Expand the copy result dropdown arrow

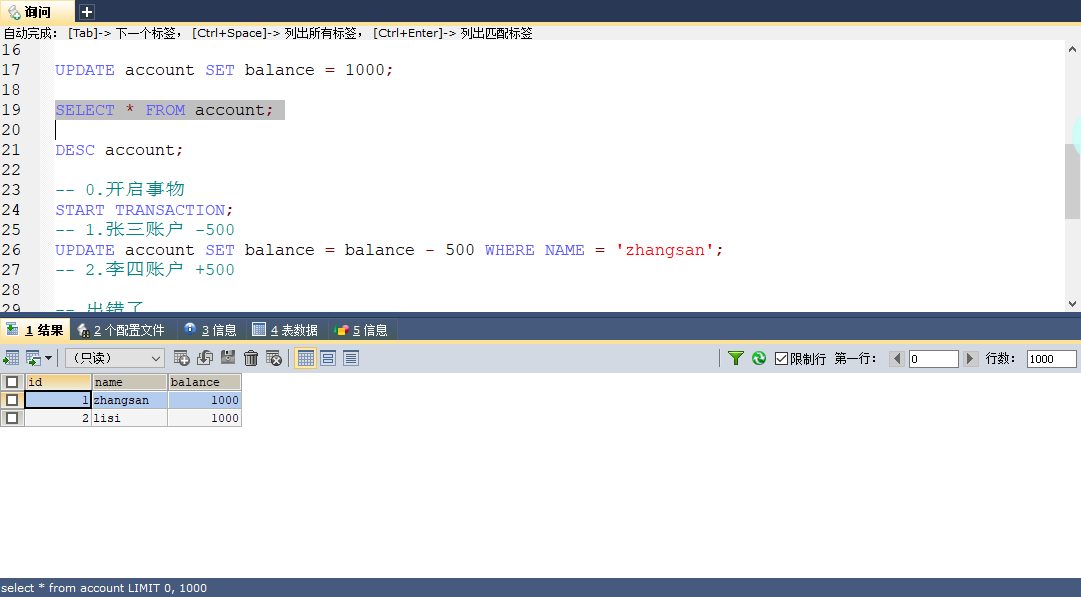(x=48, y=358)
